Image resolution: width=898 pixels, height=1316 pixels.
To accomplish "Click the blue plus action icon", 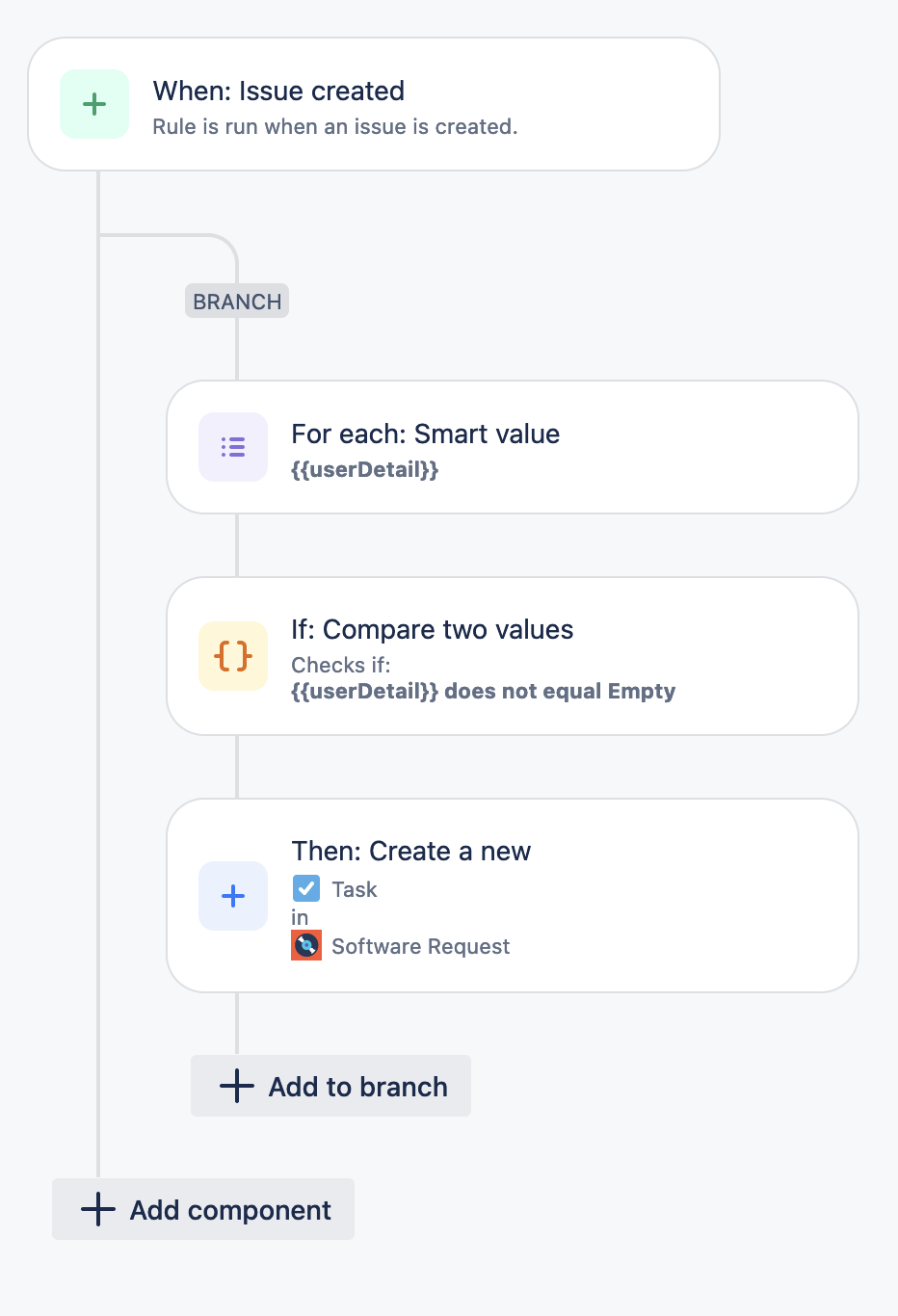I will (232, 896).
